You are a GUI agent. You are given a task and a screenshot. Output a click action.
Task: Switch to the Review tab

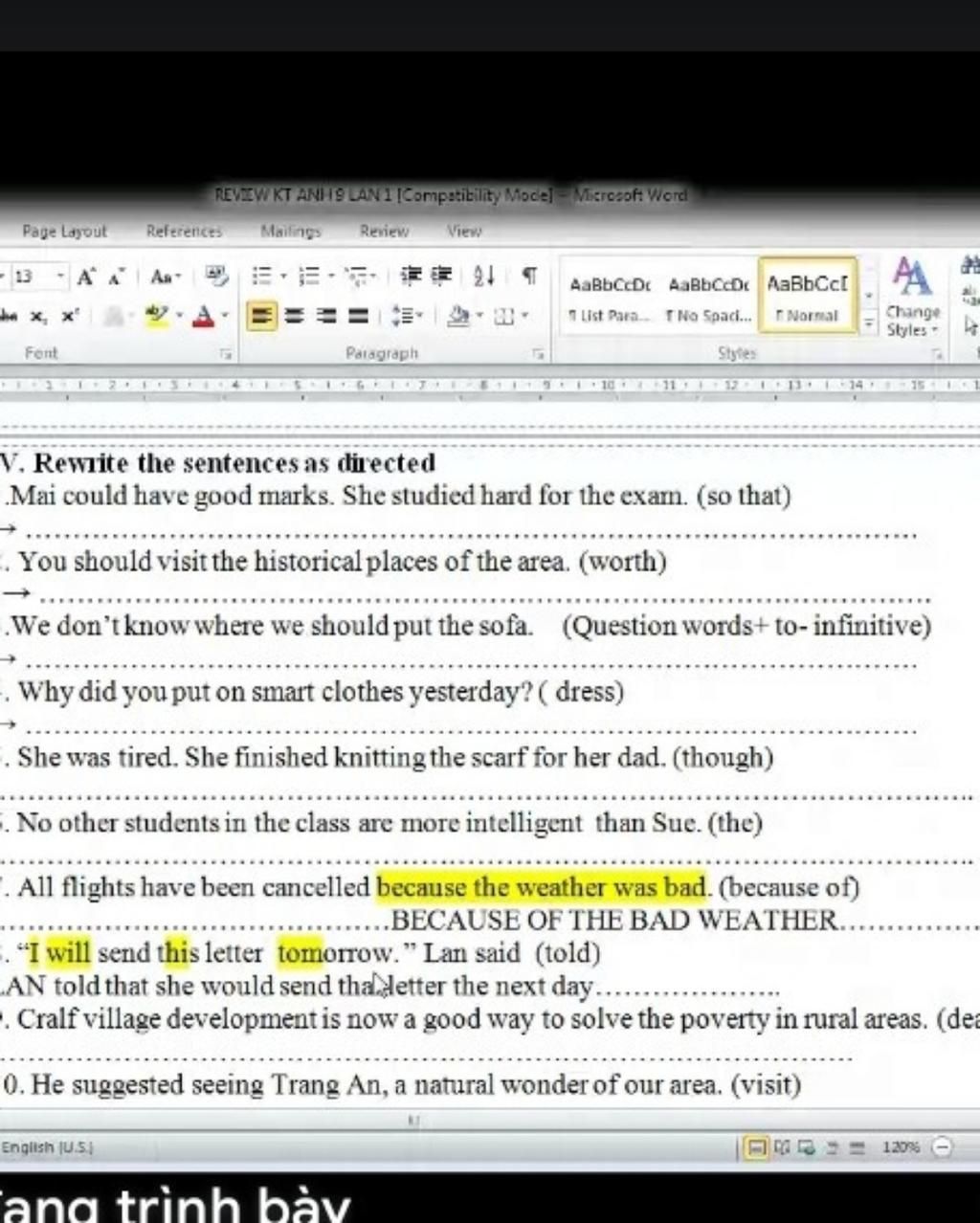coord(384,232)
